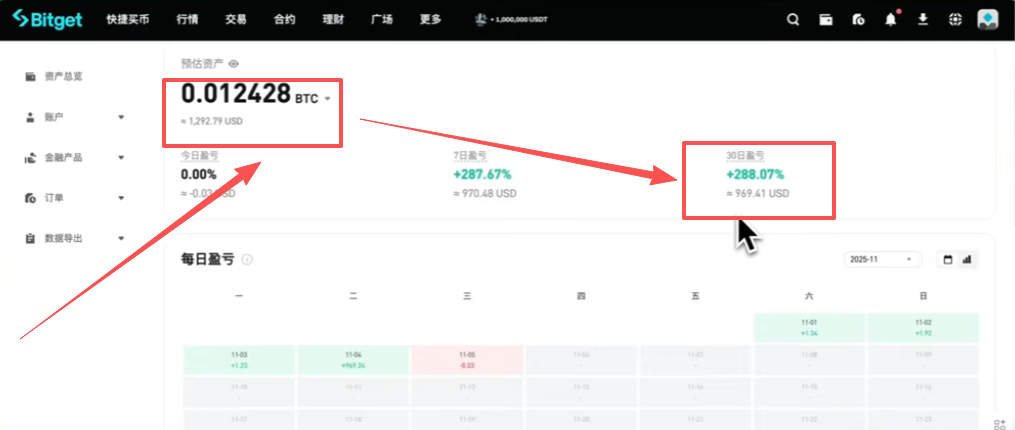Switch daily PnL to bar chart view
Image resolution: width=1015 pixels, height=430 pixels.
point(967,259)
